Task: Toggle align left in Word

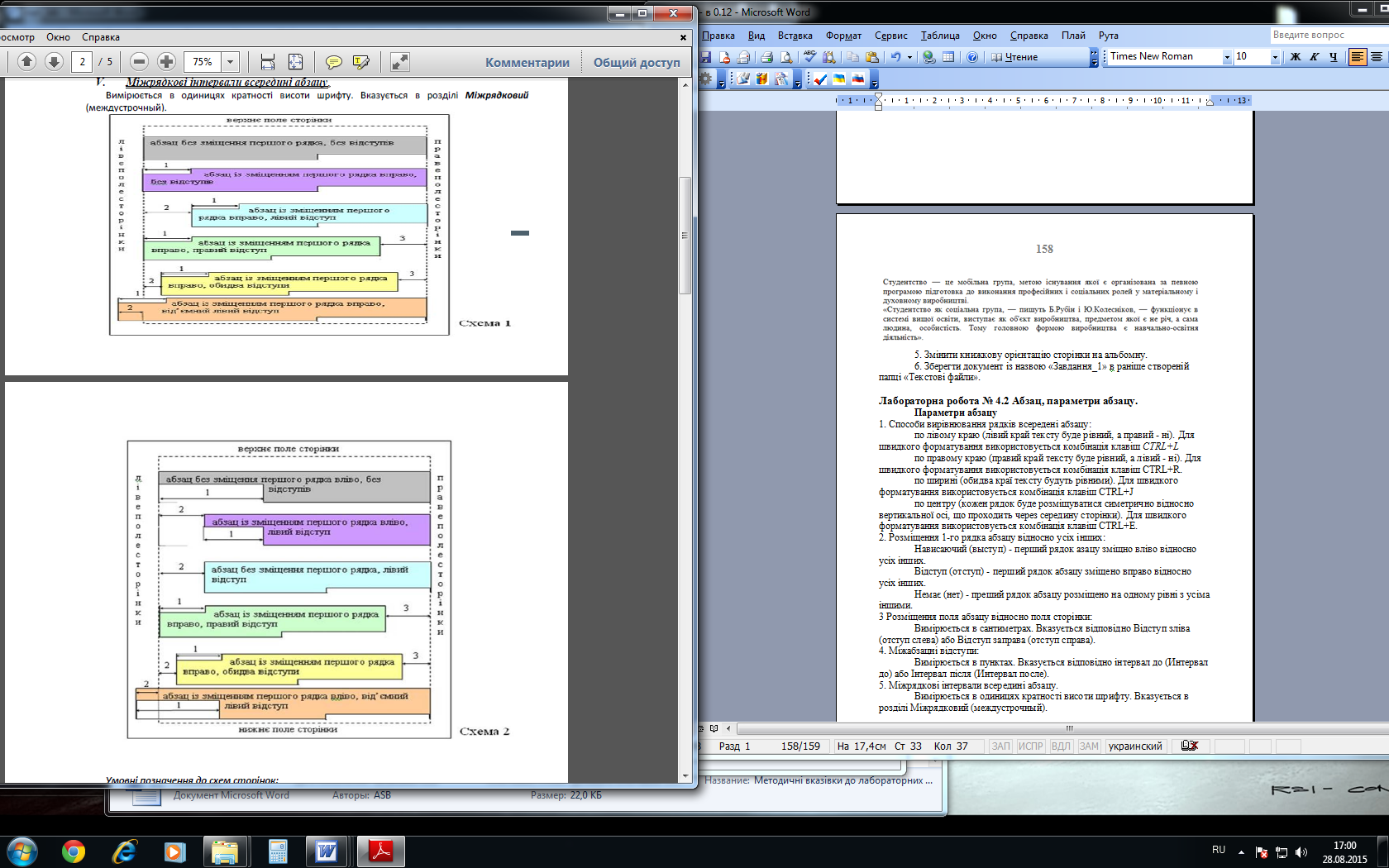Action: click(x=1358, y=57)
